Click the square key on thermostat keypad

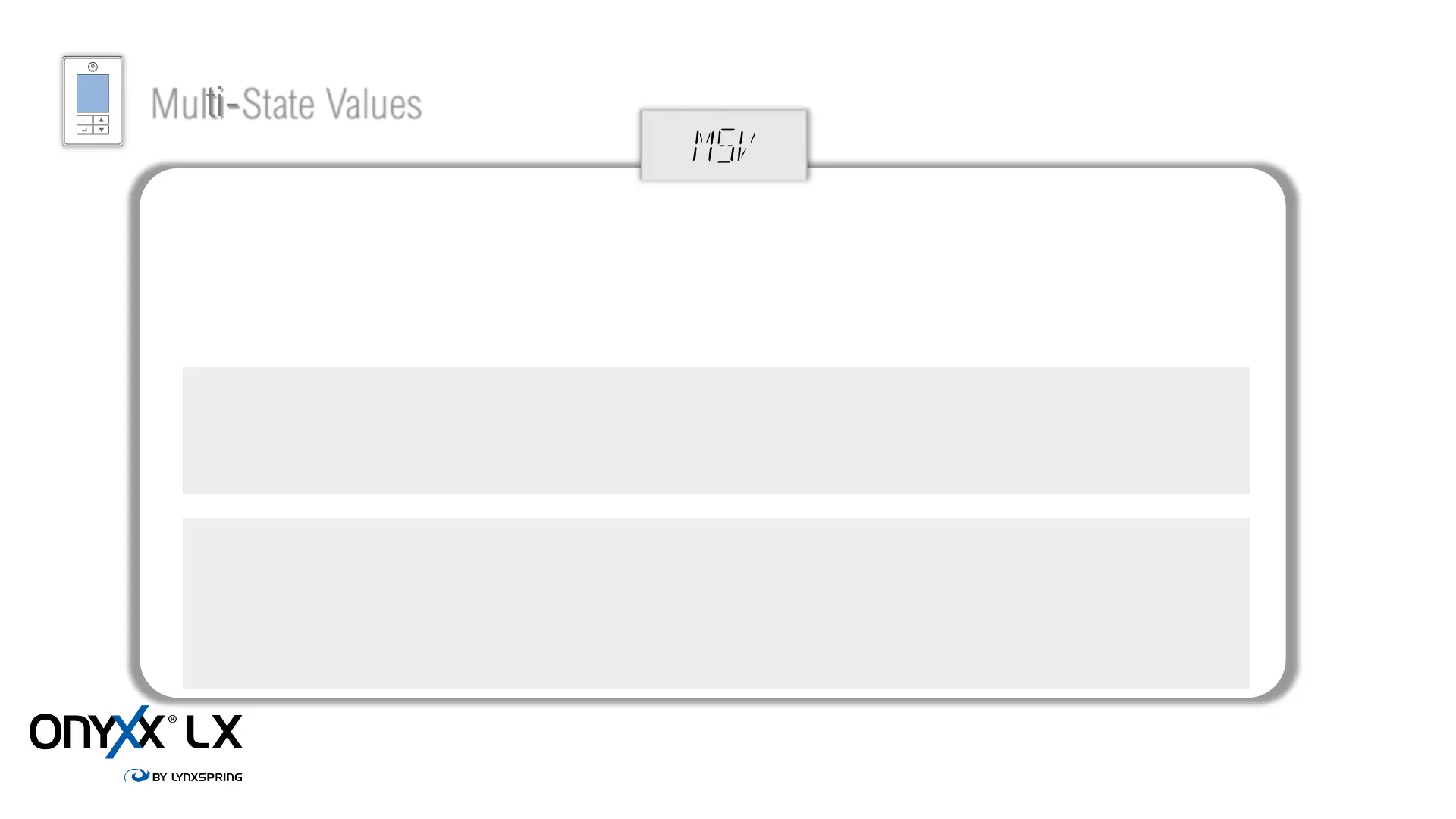click(84, 120)
